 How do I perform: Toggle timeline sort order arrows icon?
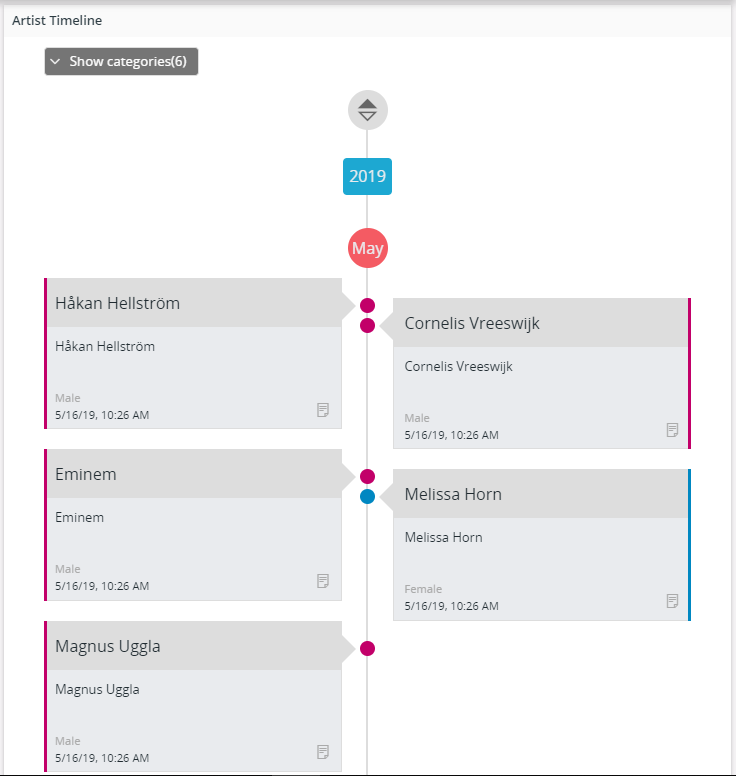(x=367, y=110)
